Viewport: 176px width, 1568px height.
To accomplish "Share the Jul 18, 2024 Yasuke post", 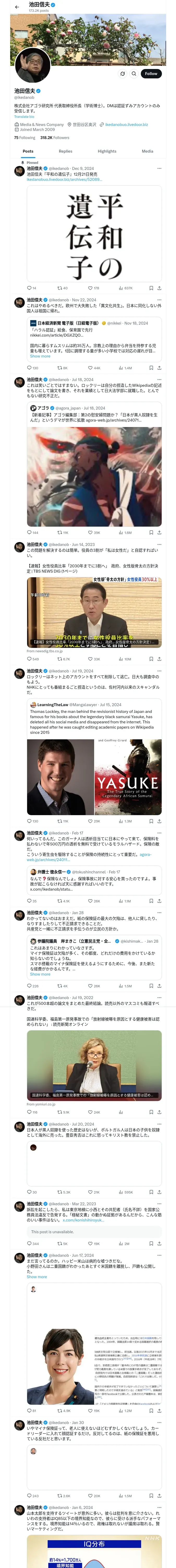I will 160,532.
